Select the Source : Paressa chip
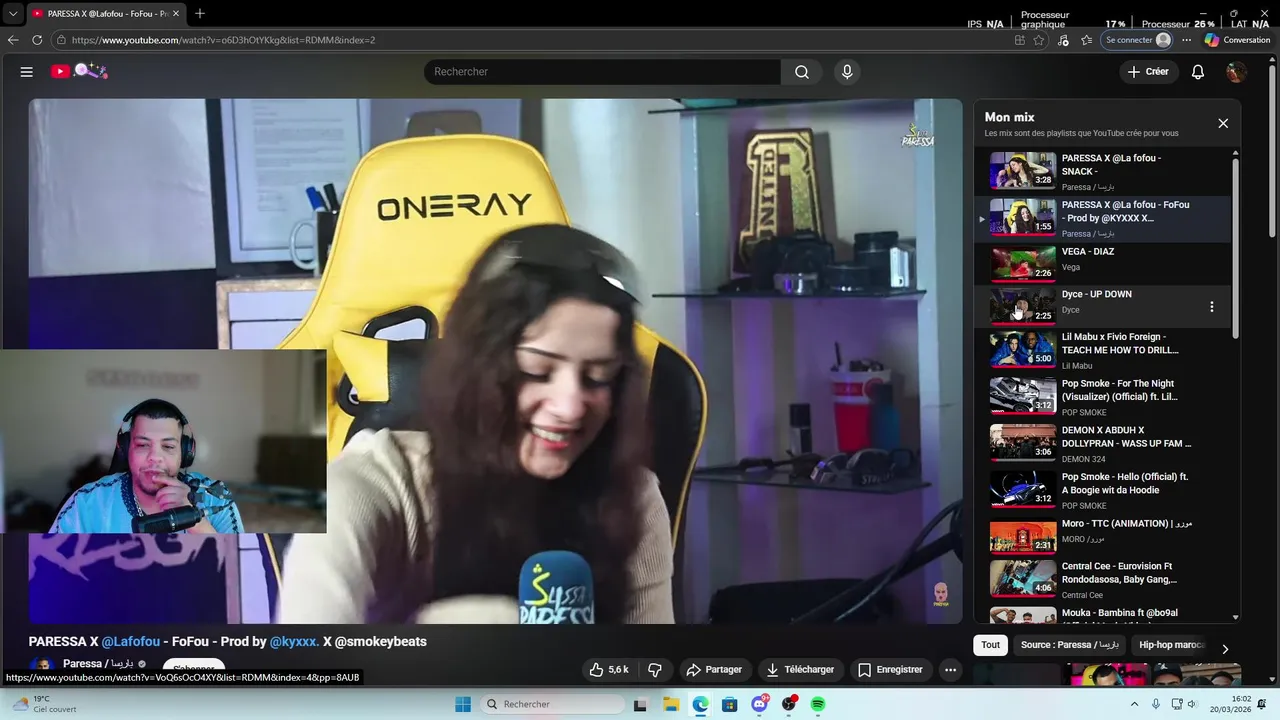 1069,645
